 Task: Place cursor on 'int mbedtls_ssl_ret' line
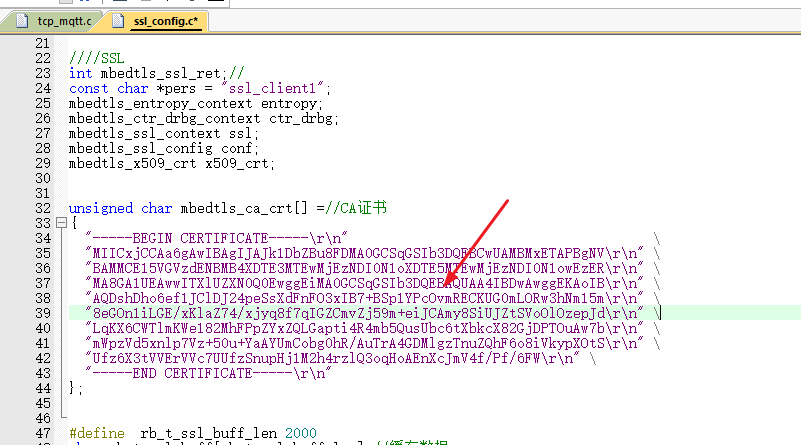pyautogui.click(x=156, y=74)
